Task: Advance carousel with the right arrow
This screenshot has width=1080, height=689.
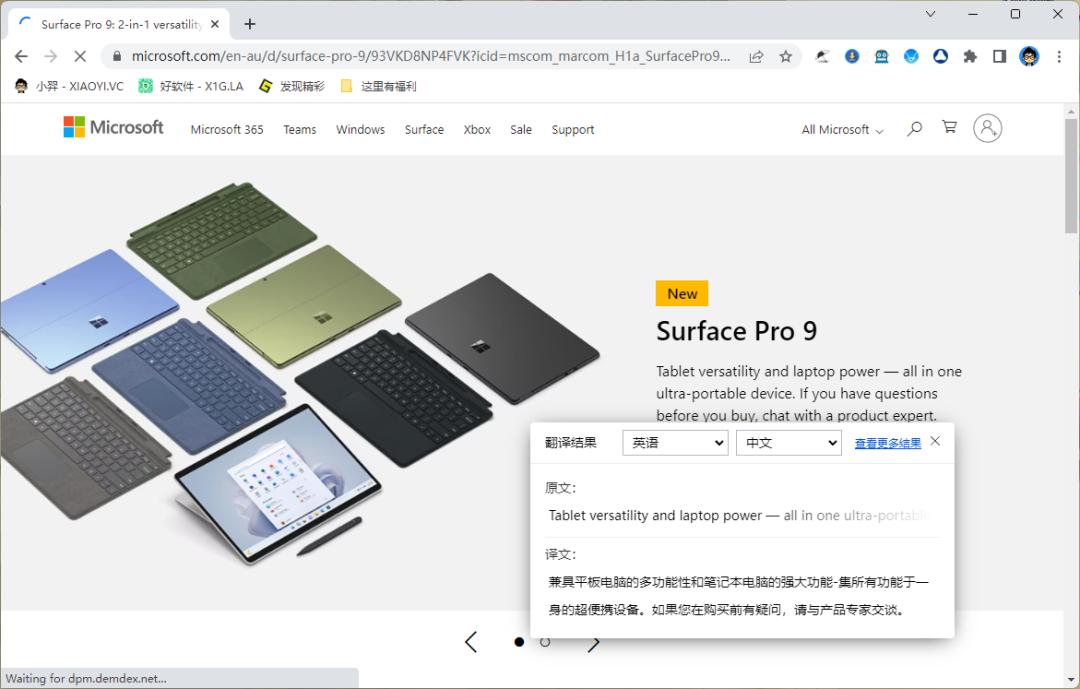Action: (594, 642)
